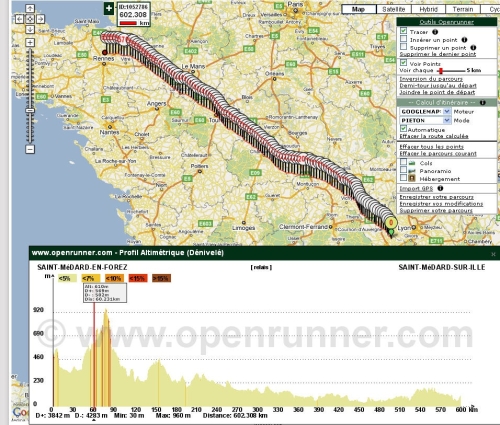Screen dimensions: 500x425
Task: Click the brown >15% slope legend swatch
Action: (x=161, y=278)
